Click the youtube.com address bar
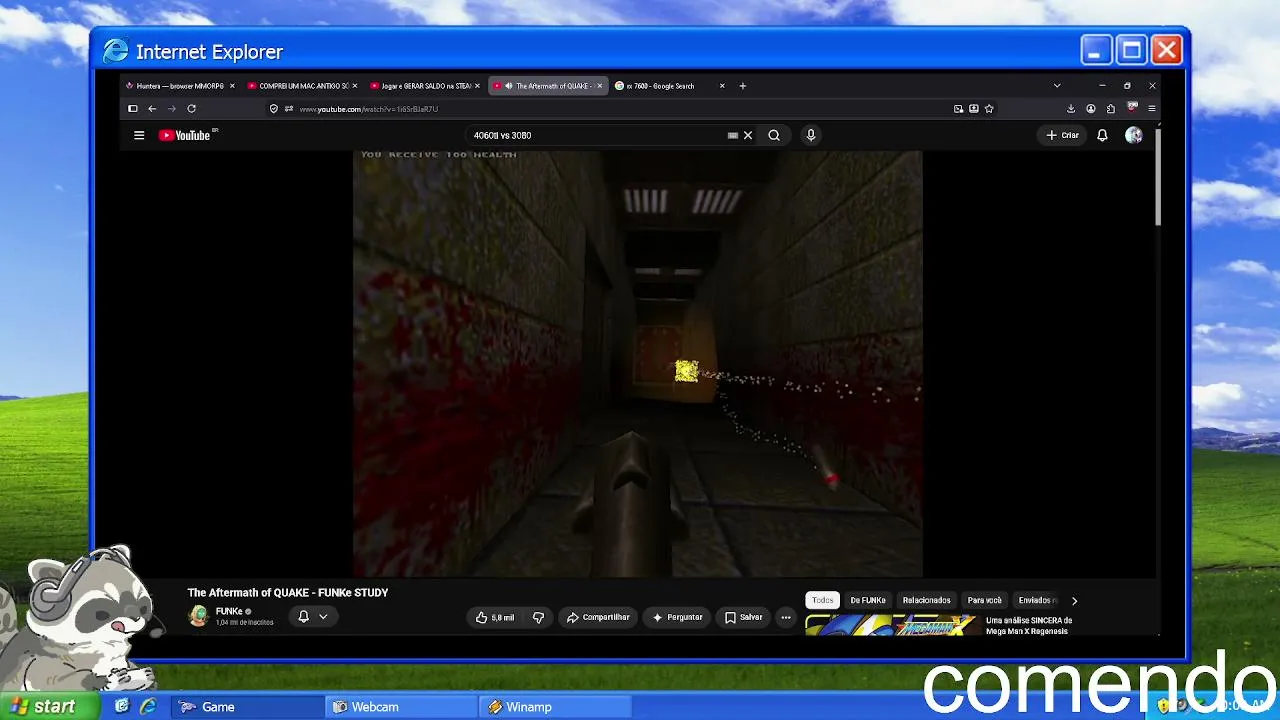This screenshot has height=720, width=1280. pyautogui.click(x=620, y=109)
